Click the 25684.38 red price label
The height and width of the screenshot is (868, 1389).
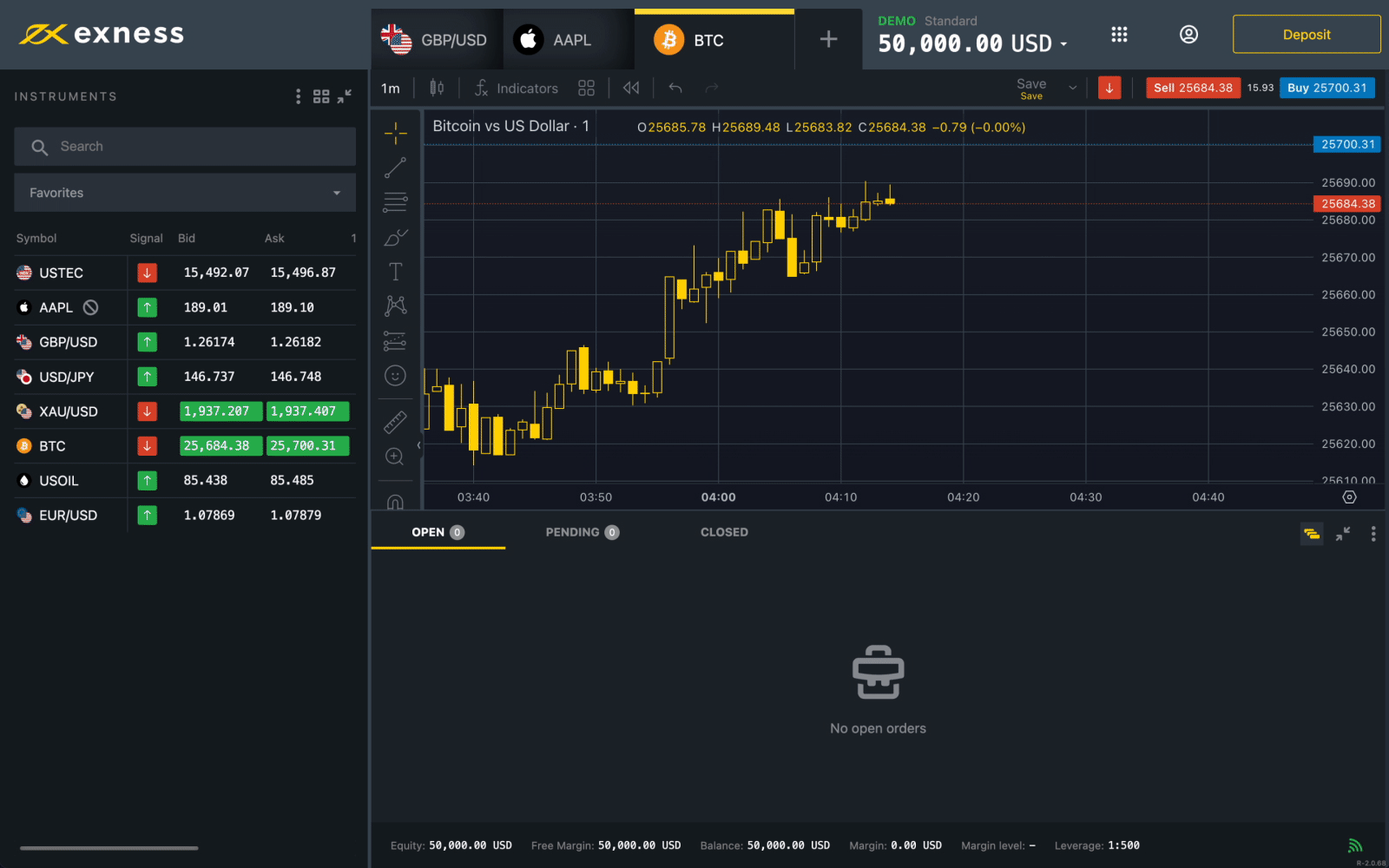(x=1347, y=204)
